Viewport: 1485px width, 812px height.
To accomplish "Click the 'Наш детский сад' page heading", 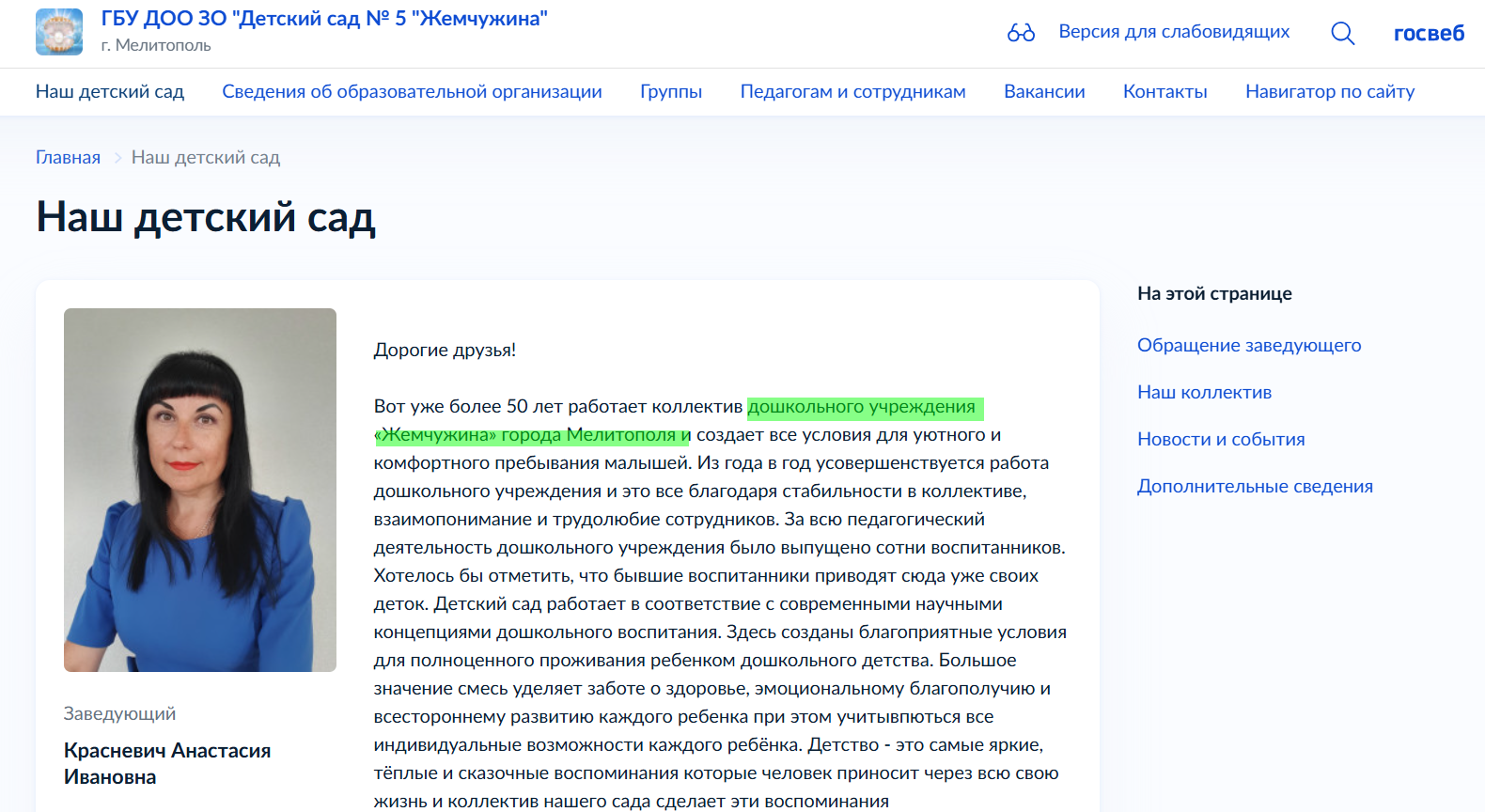I will tap(206, 217).
